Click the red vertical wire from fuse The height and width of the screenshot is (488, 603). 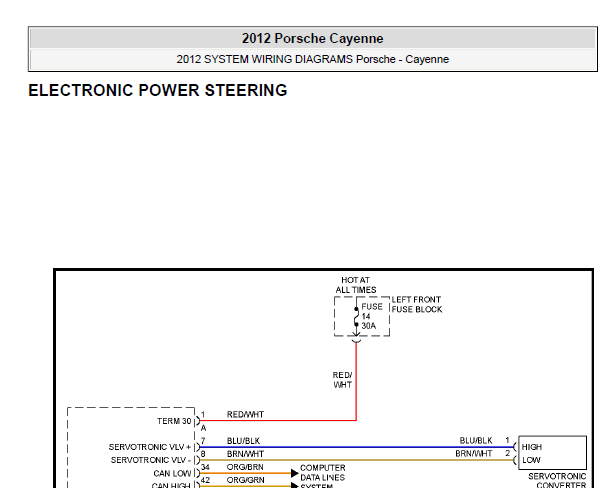[x=356, y=381]
